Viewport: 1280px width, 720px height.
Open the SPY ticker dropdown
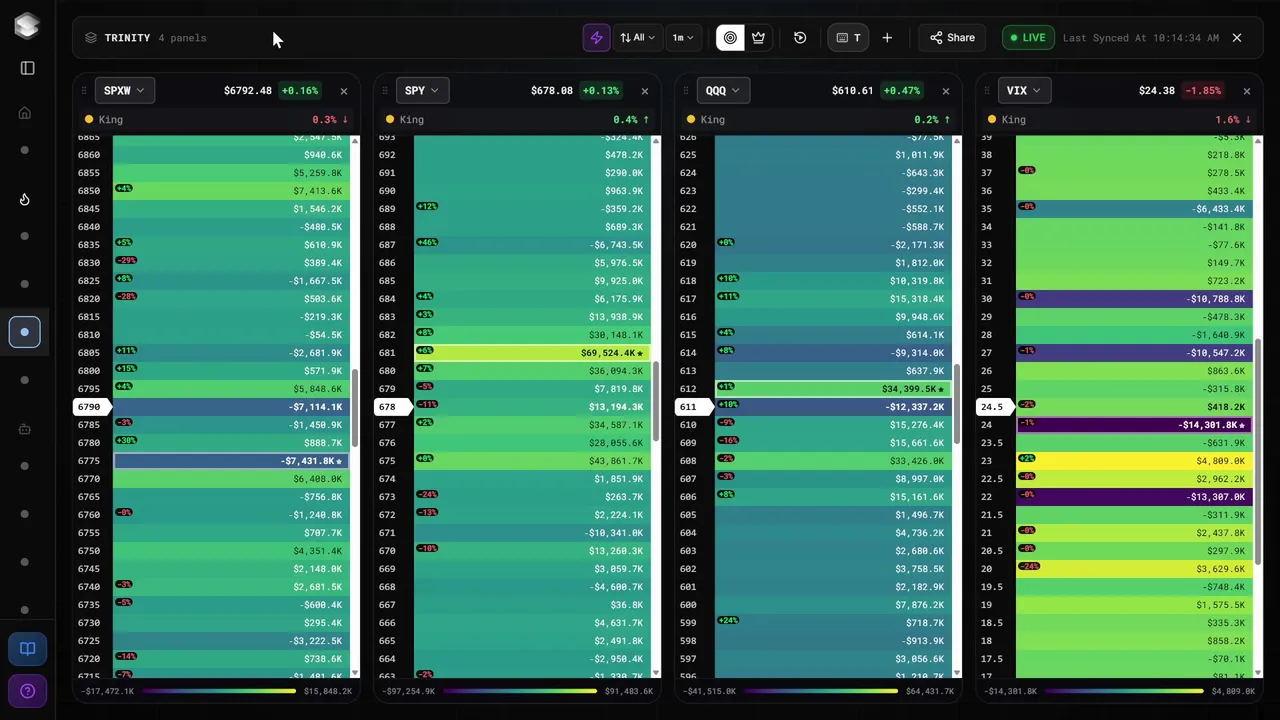[x=422, y=90]
